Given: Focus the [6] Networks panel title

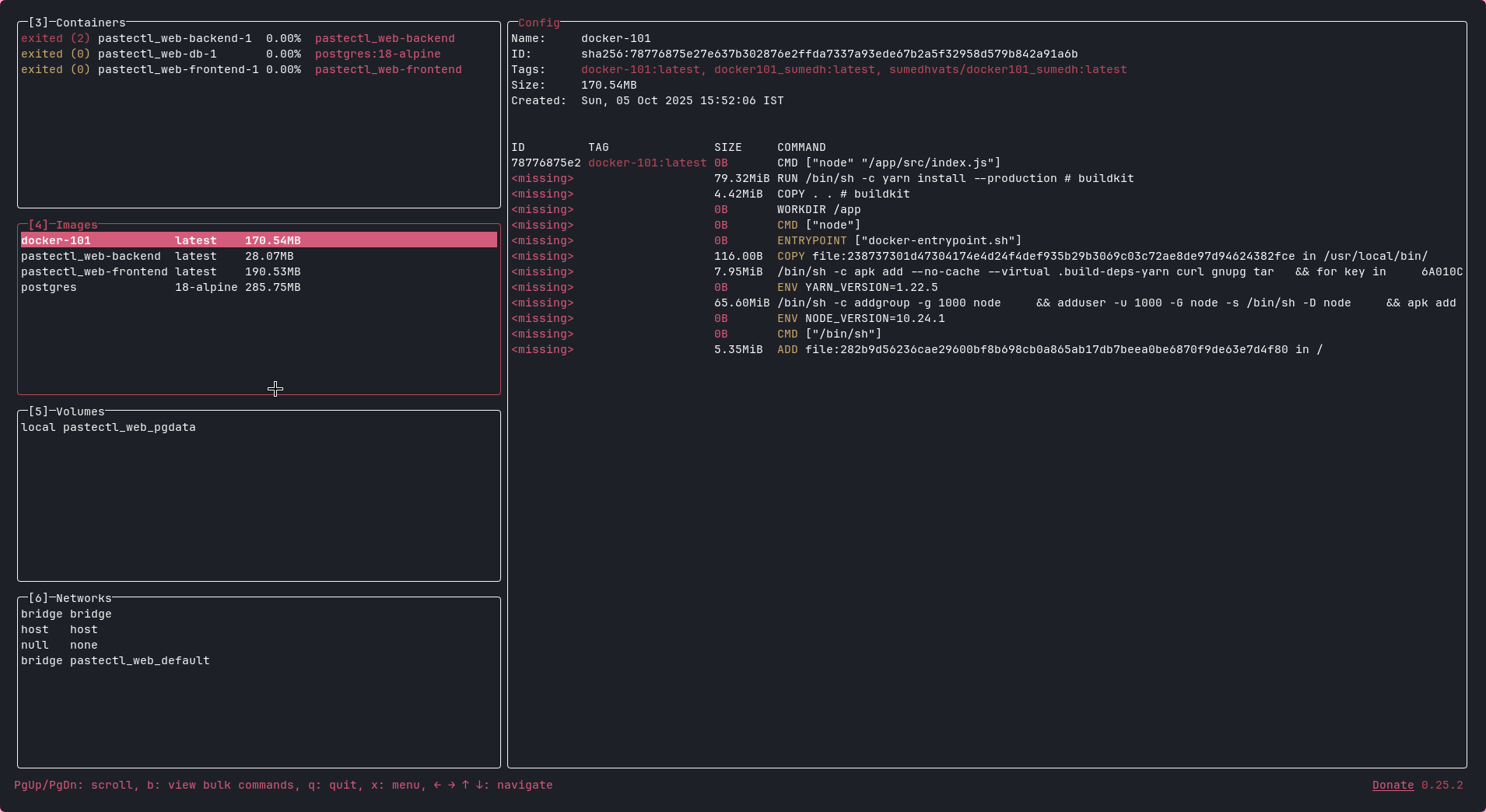Looking at the screenshot, I should click(x=70, y=598).
